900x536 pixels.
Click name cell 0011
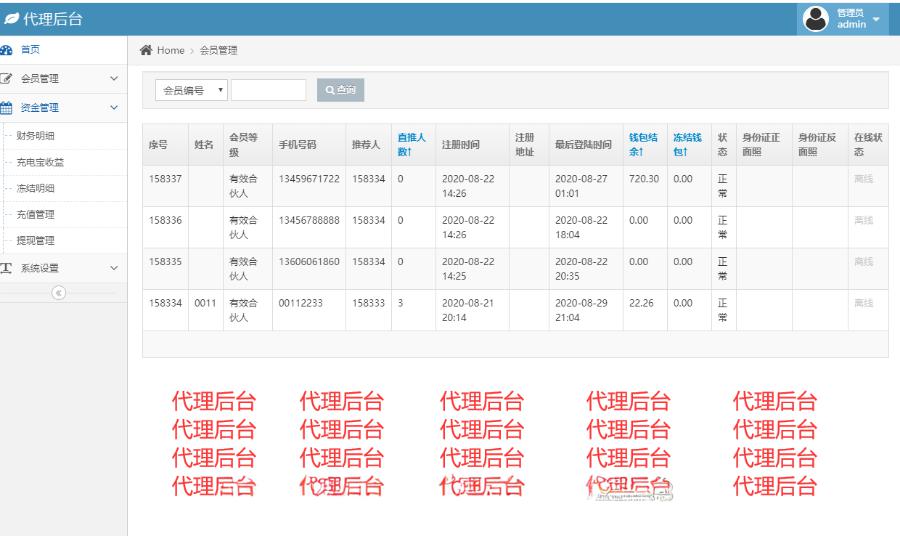[x=205, y=303]
